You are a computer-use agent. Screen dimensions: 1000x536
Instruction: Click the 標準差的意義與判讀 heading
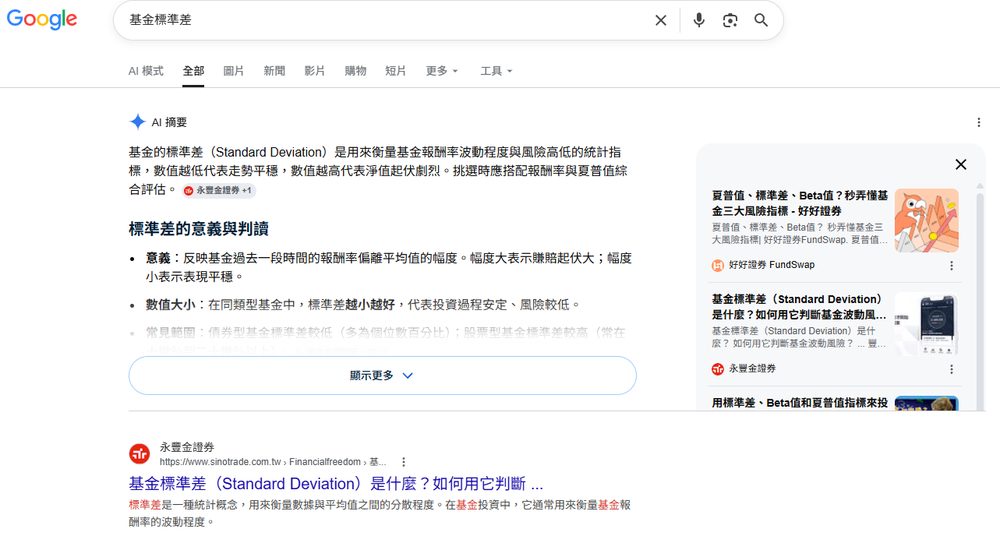click(x=198, y=228)
